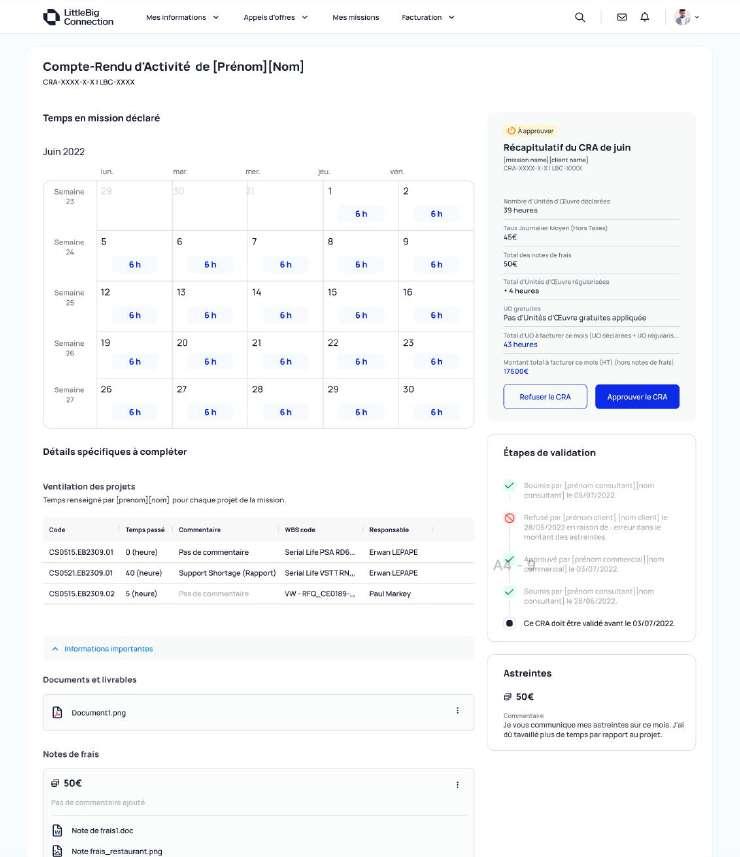The image size is (740, 857).
Task: Select the CS0521.EB2309.01 project row
Action: pos(258,573)
